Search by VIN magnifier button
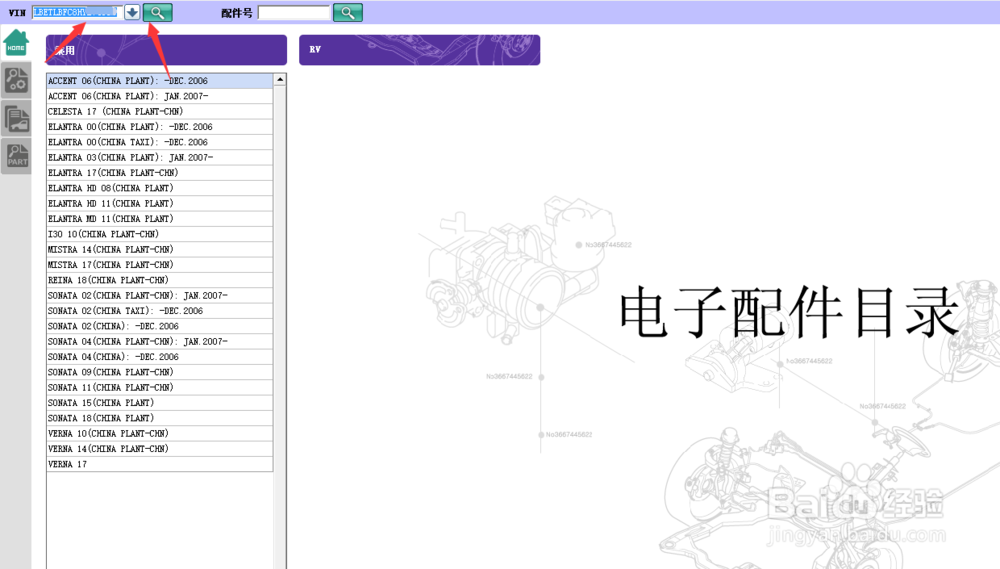Viewport: 1000px width, 569px height. [158, 12]
